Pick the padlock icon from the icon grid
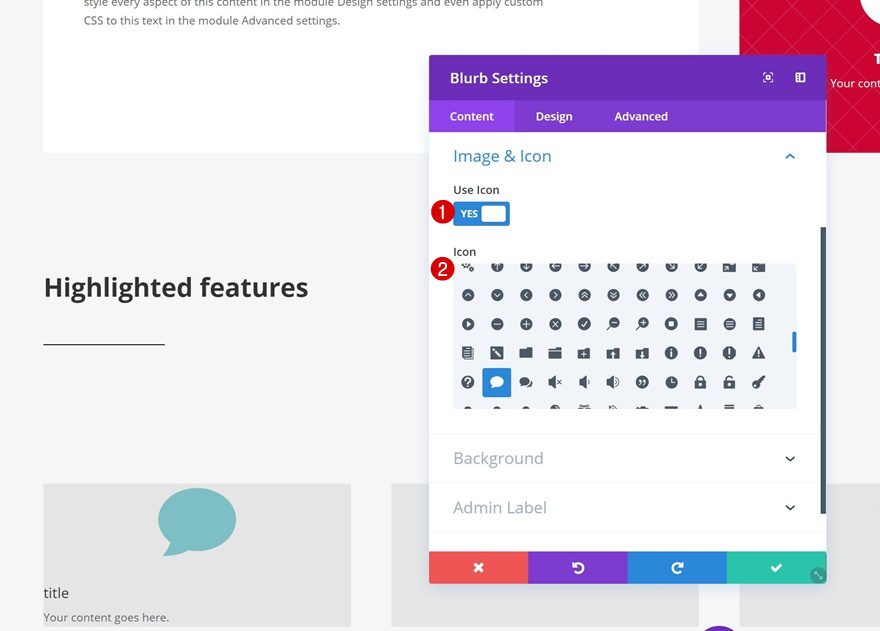 click(699, 383)
